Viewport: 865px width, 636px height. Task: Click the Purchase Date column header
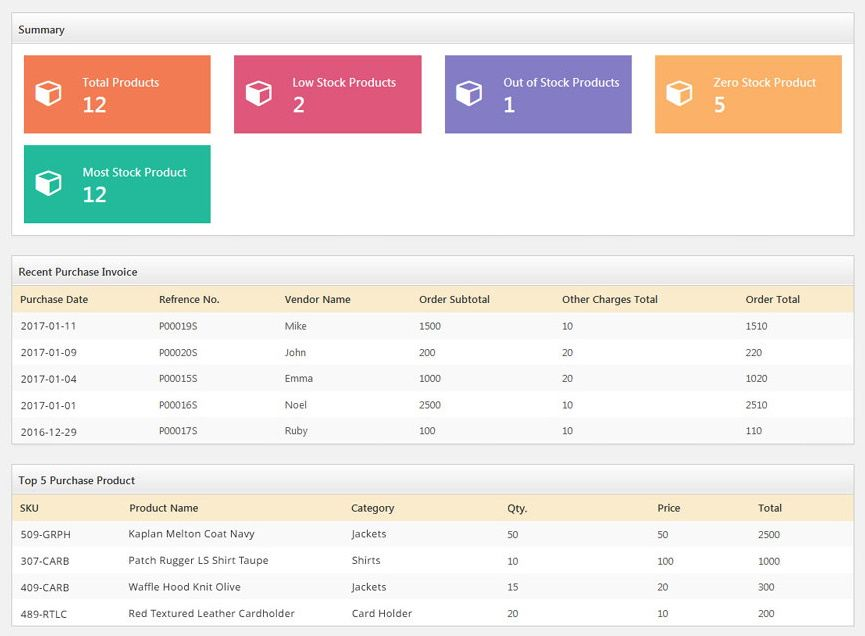[x=54, y=299]
